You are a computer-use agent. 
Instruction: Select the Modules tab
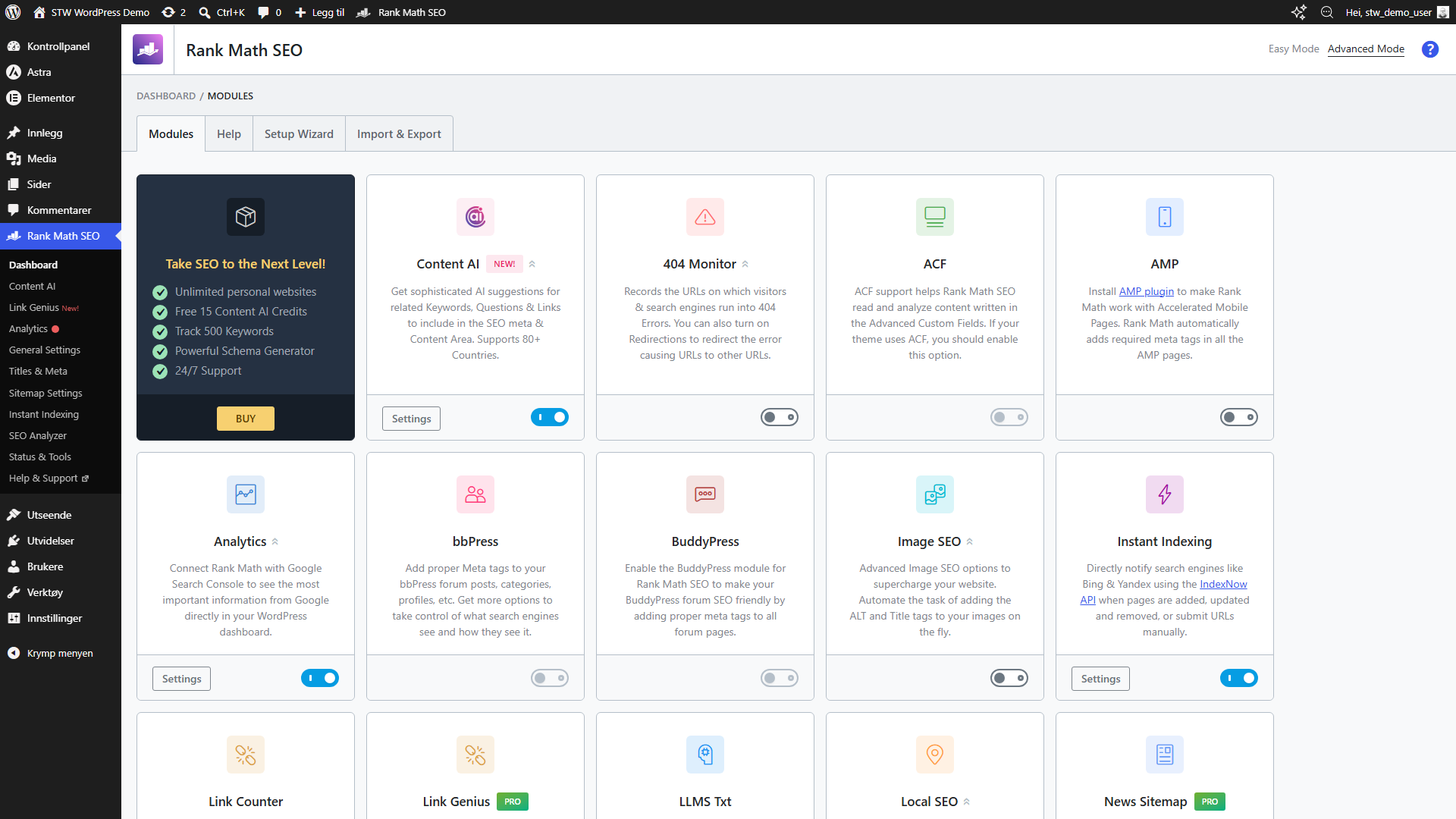pyautogui.click(x=171, y=133)
